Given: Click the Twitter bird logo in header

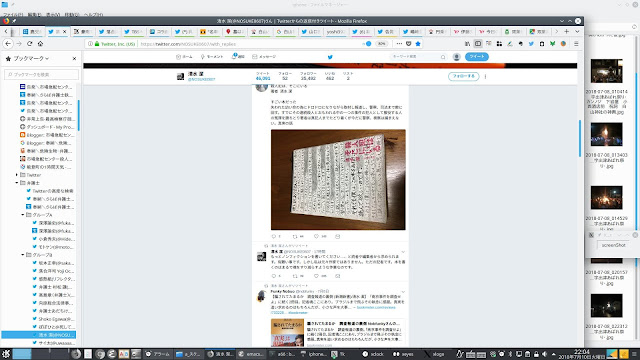Looking at the screenshot, I should click(x=330, y=57).
